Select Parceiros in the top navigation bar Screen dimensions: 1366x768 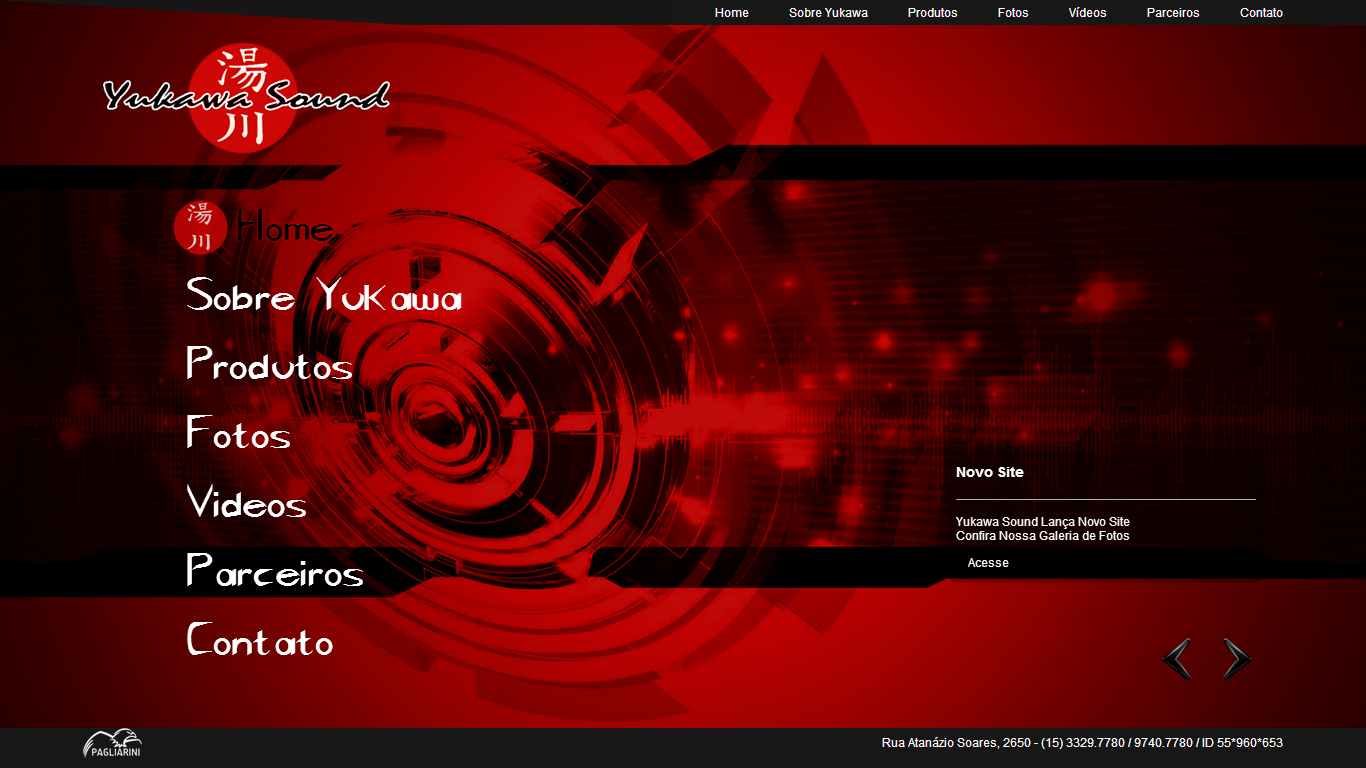pos(1173,13)
